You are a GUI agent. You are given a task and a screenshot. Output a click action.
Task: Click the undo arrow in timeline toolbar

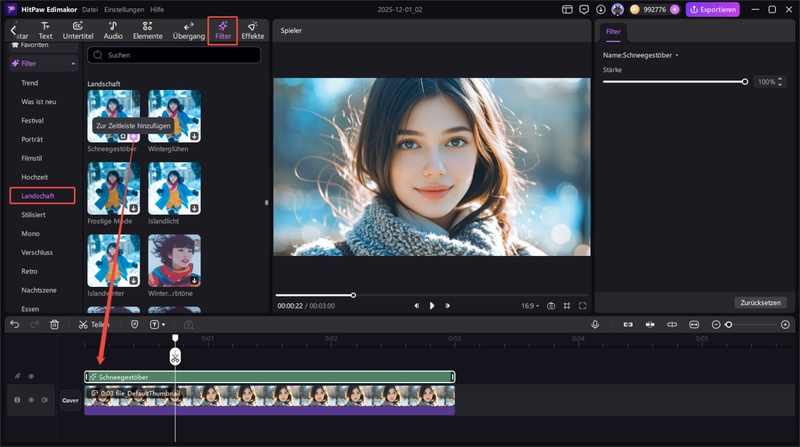(x=14, y=324)
